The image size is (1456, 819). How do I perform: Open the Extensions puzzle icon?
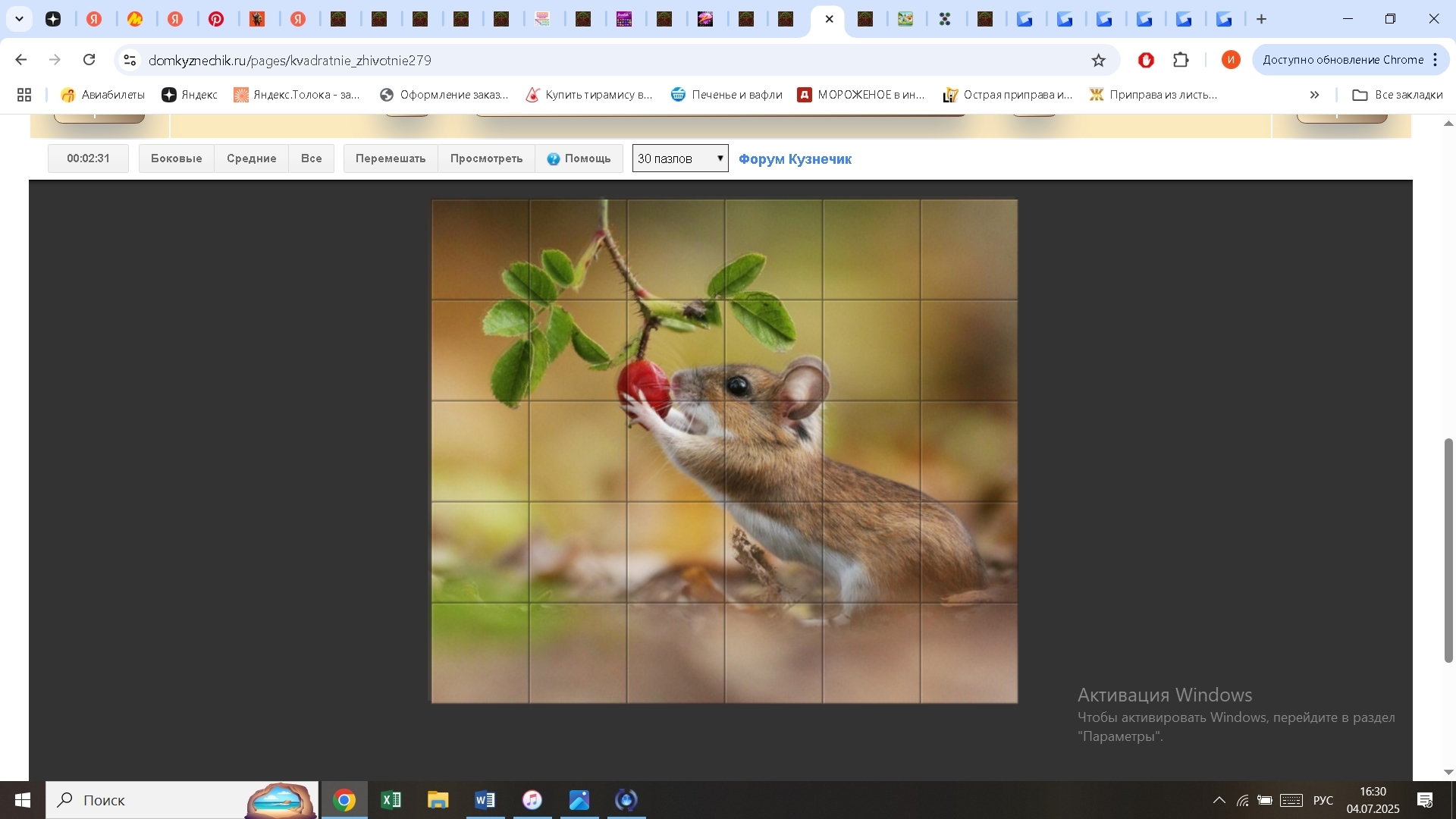point(1181,60)
